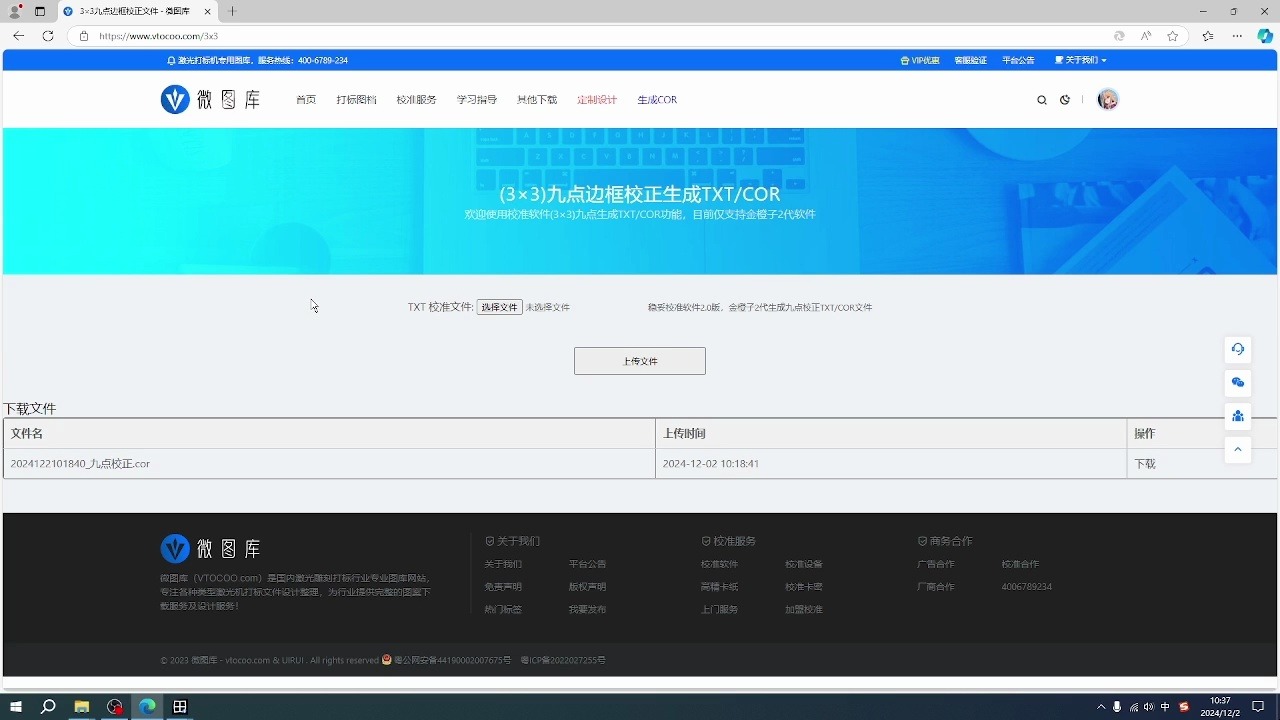Open the 打标图档 menu item
The image size is (1280, 720).
[356, 100]
